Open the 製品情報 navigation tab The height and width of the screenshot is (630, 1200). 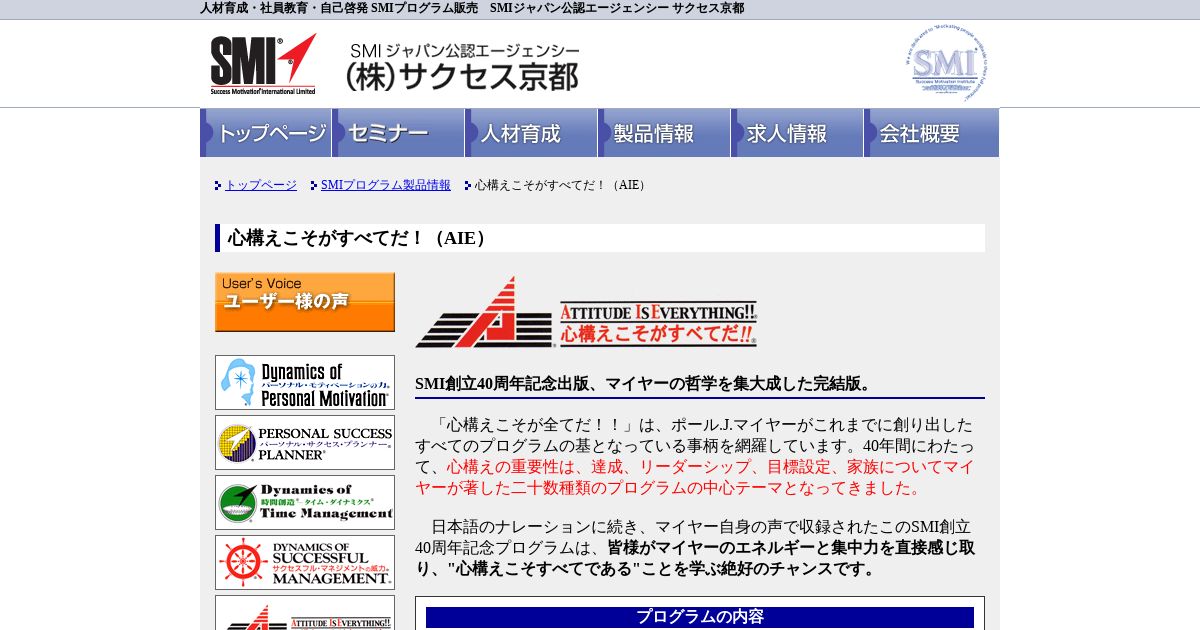[665, 133]
